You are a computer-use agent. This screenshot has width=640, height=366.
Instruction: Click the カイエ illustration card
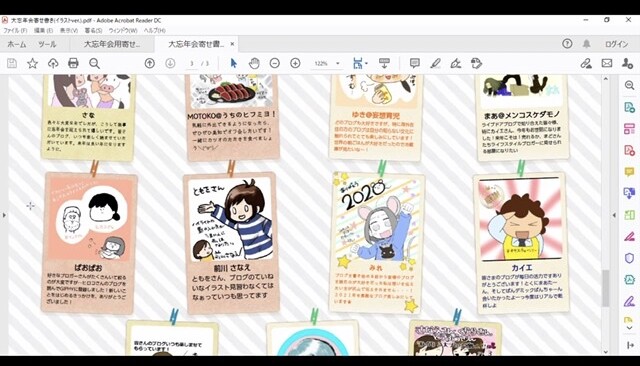pyautogui.click(x=522, y=242)
